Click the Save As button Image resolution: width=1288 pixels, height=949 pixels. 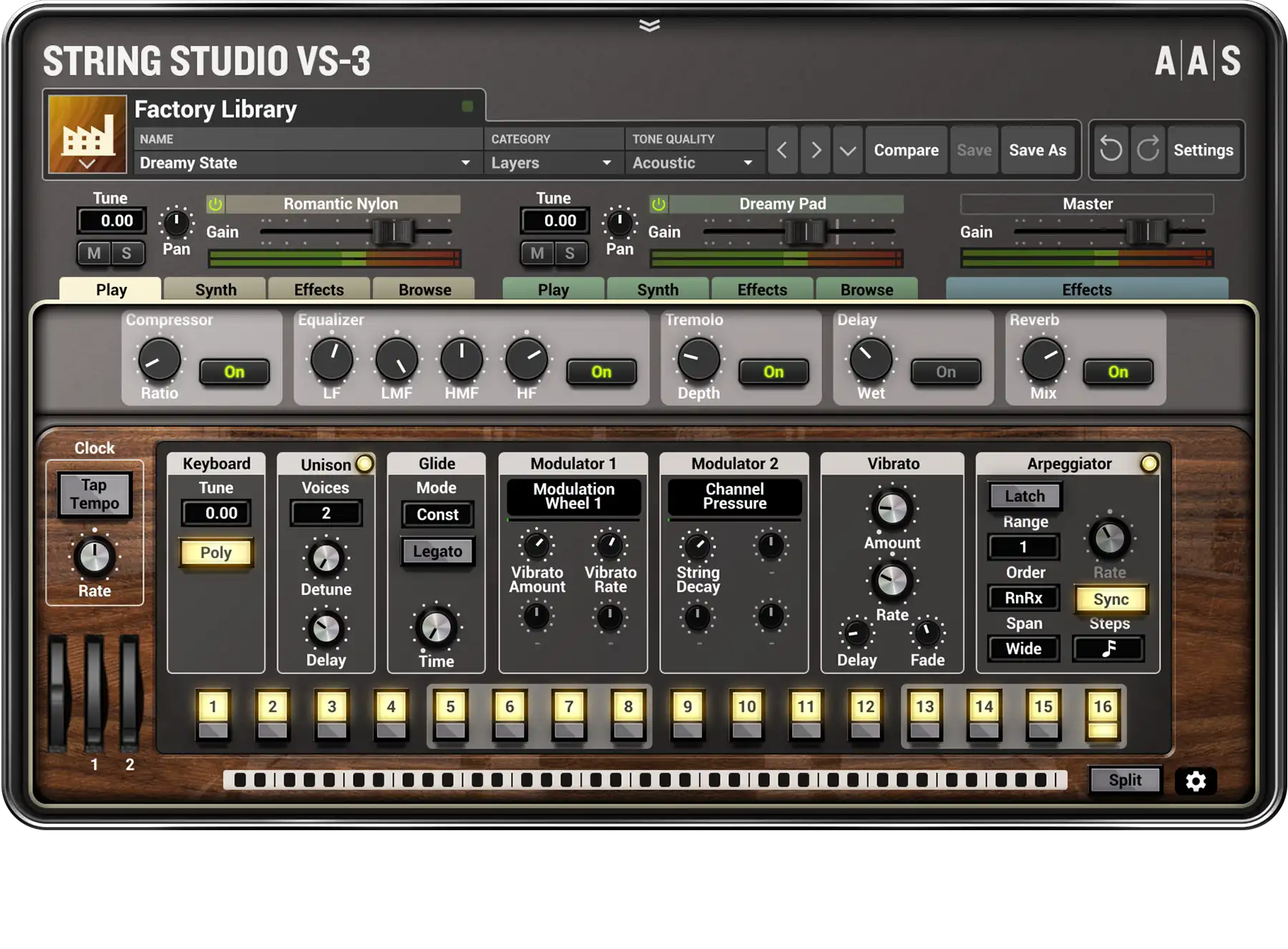(1037, 150)
